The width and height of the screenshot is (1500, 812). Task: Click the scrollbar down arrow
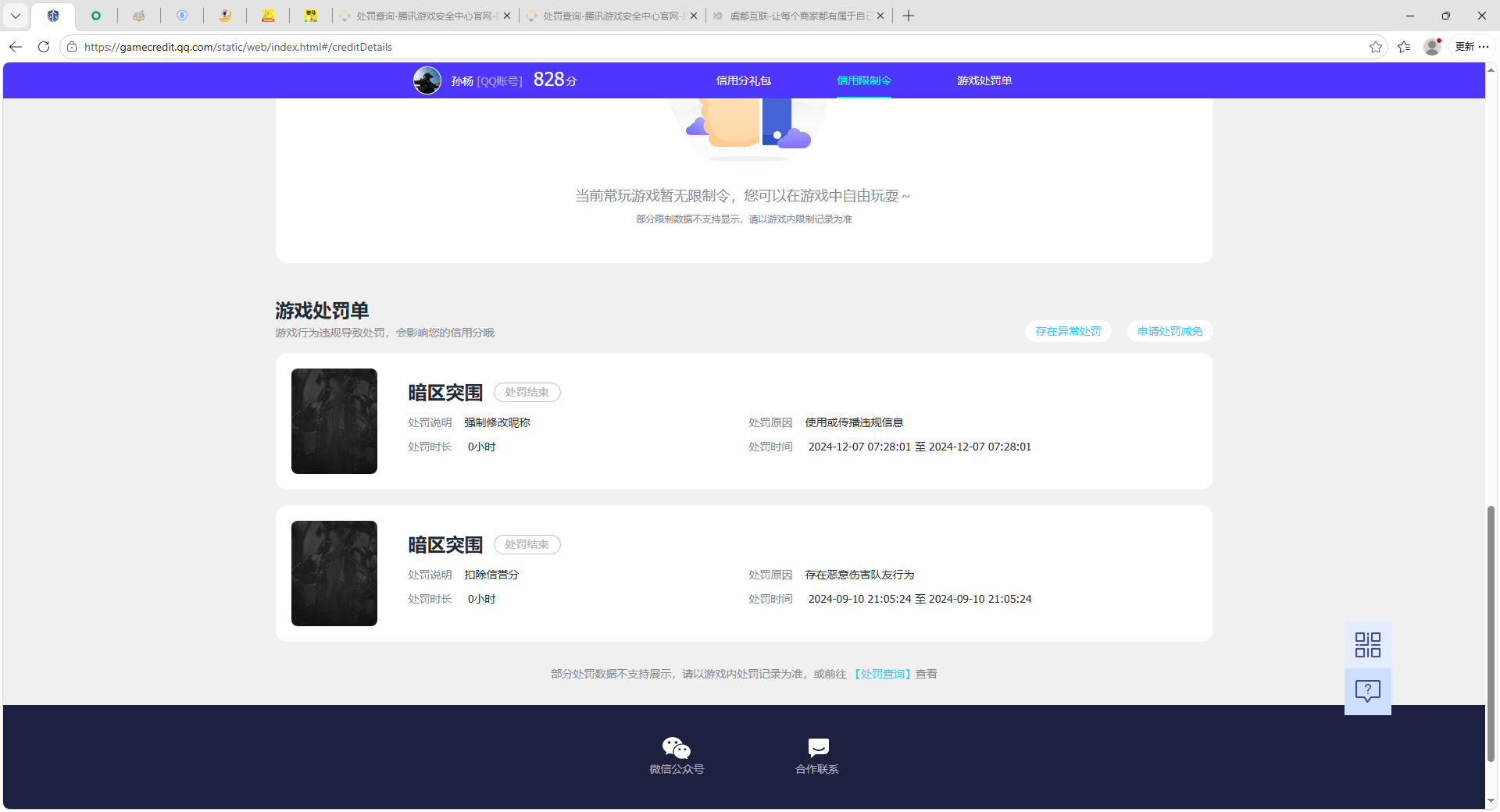(1491, 801)
